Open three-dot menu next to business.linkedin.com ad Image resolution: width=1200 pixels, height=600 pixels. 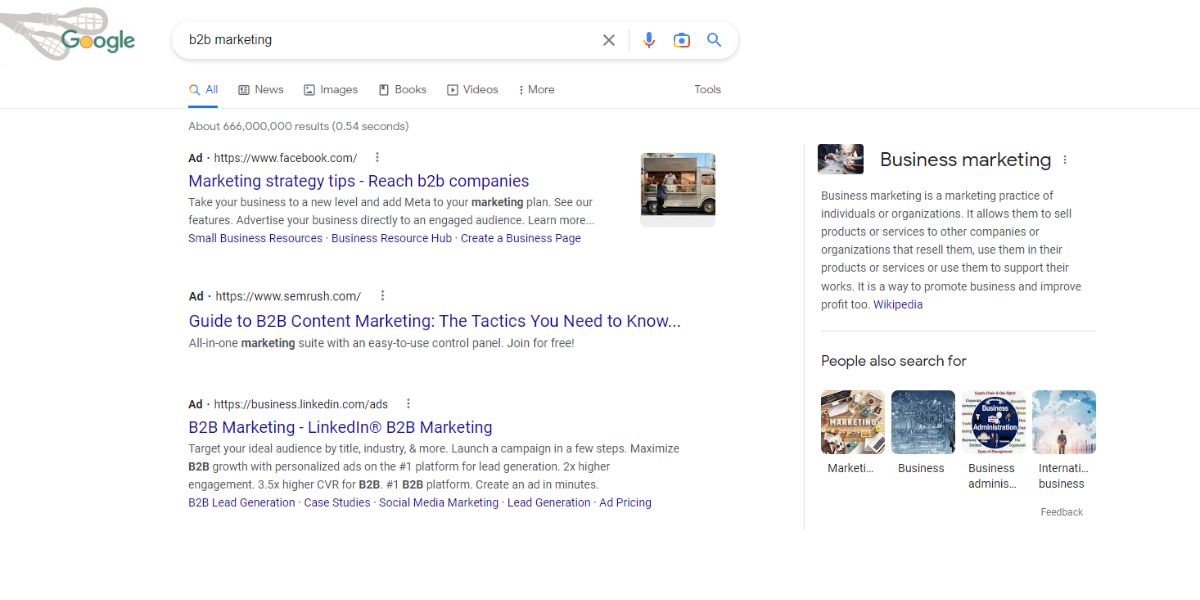coord(408,404)
